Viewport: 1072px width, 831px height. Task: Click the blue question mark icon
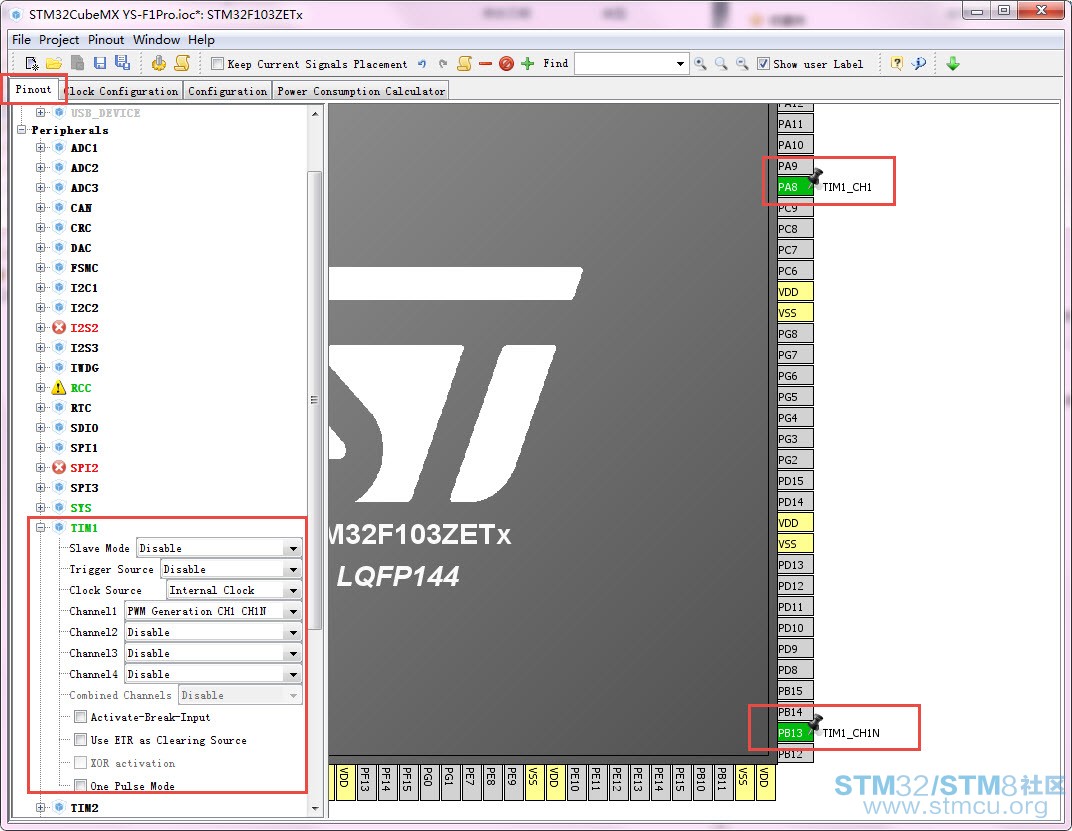pyautogui.click(x=919, y=64)
